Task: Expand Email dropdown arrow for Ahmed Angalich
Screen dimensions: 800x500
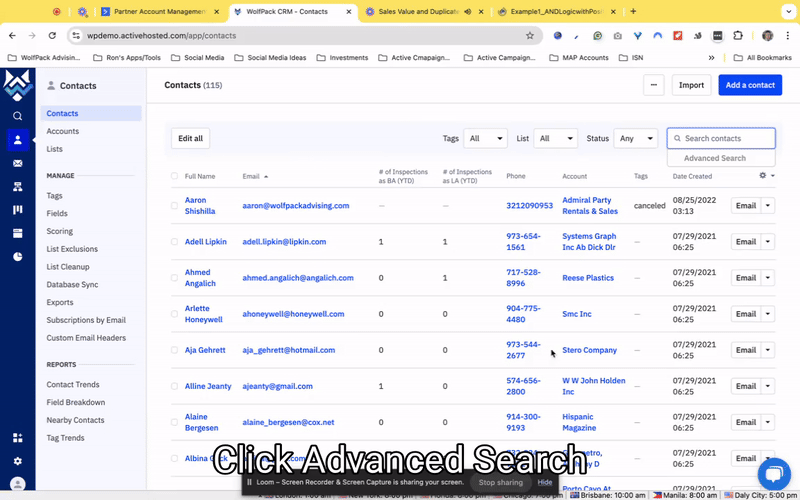Action: pyautogui.click(x=768, y=278)
